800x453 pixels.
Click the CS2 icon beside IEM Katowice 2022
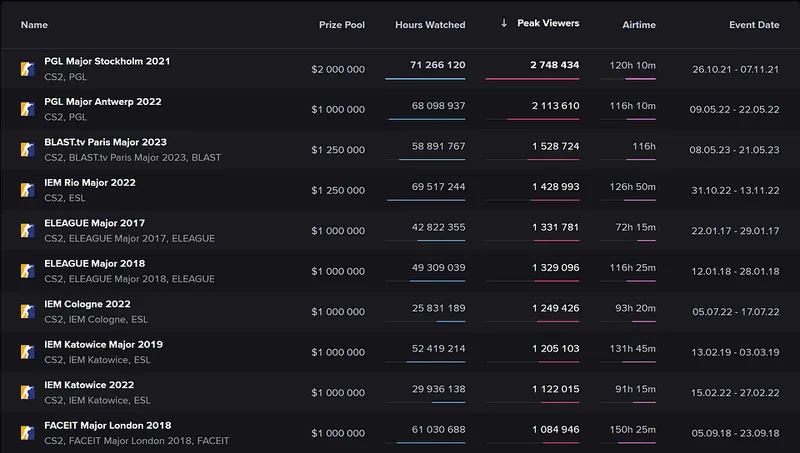(x=28, y=392)
